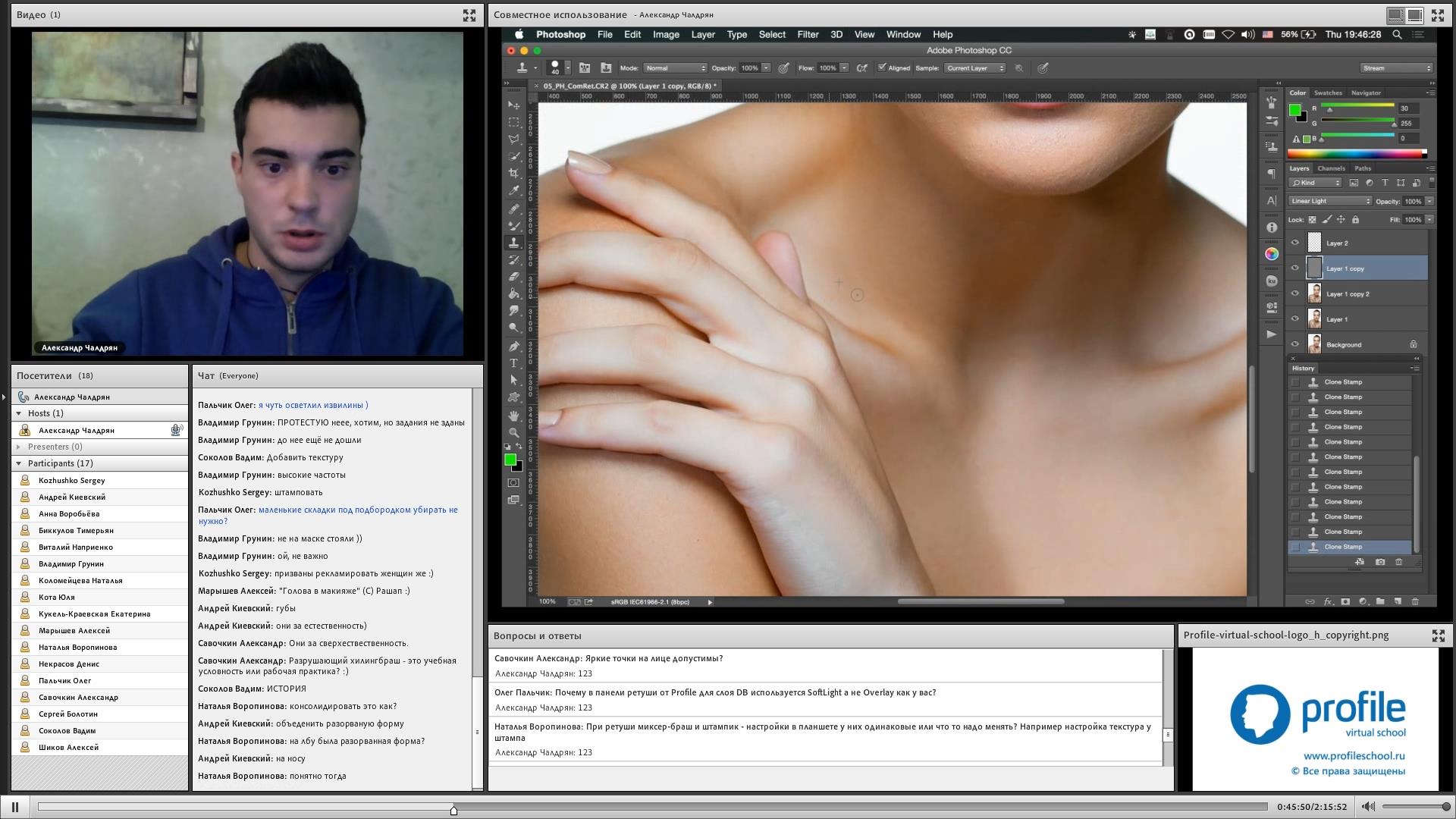Open the Filter menu
Image resolution: width=1456 pixels, height=819 pixels.
(x=807, y=34)
